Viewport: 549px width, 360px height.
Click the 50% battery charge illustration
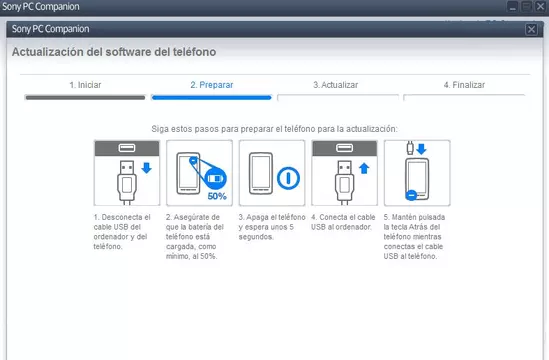pos(199,173)
